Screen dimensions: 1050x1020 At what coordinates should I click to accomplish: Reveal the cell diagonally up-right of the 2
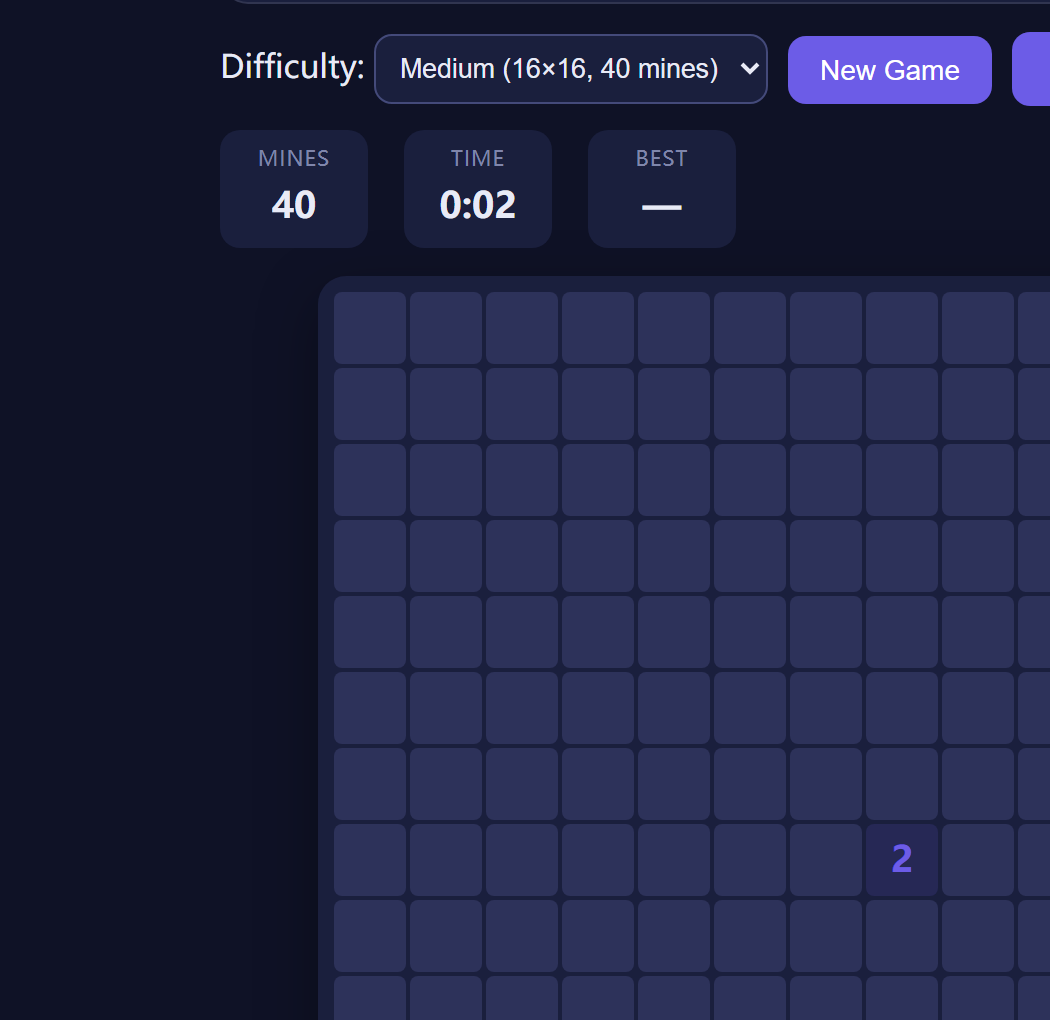pyautogui.click(x=978, y=784)
